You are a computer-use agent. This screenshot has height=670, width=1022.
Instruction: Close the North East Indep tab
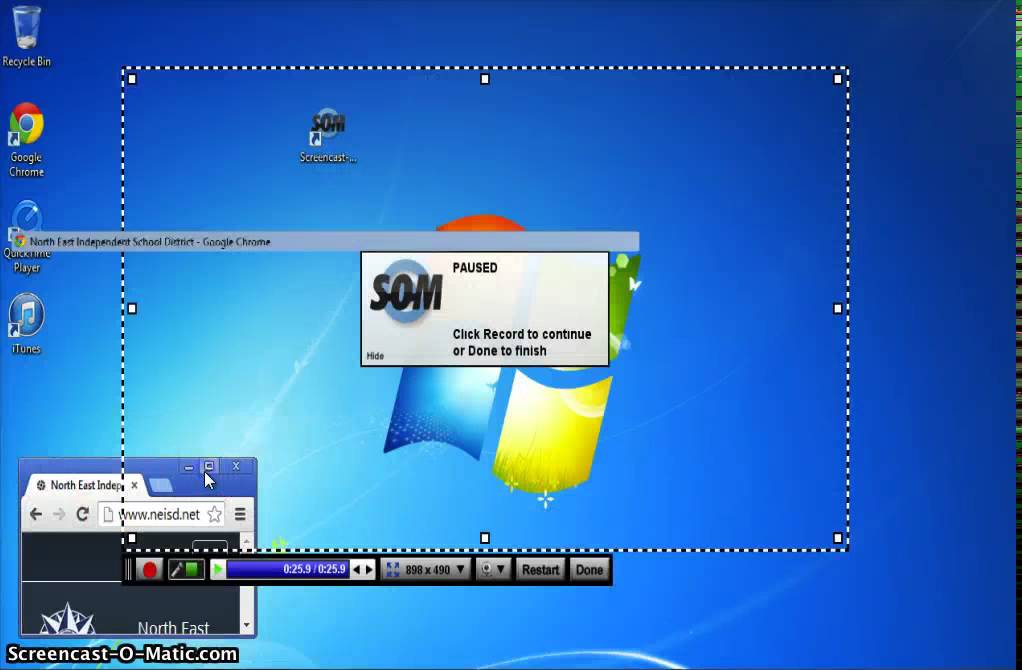(134, 485)
